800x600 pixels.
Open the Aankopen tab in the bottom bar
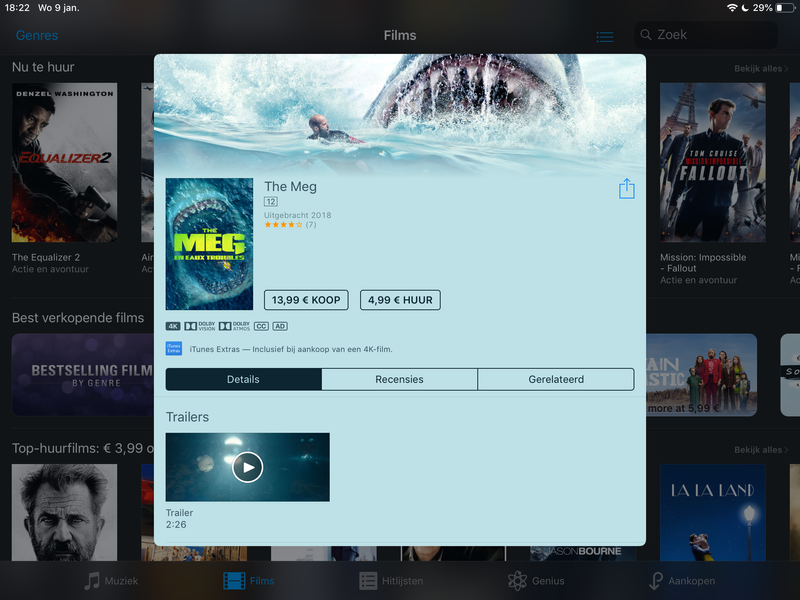tap(682, 581)
